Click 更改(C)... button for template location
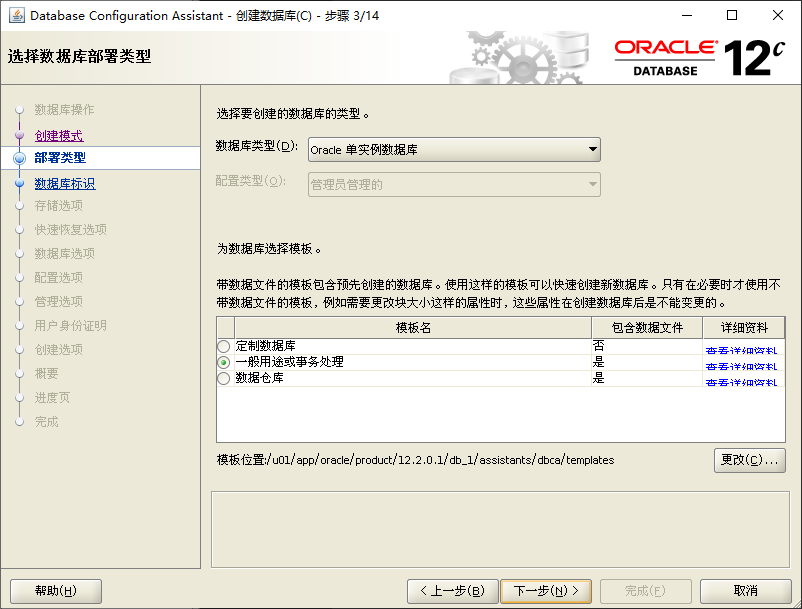802x609 pixels. pyautogui.click(x=749, y=460)
